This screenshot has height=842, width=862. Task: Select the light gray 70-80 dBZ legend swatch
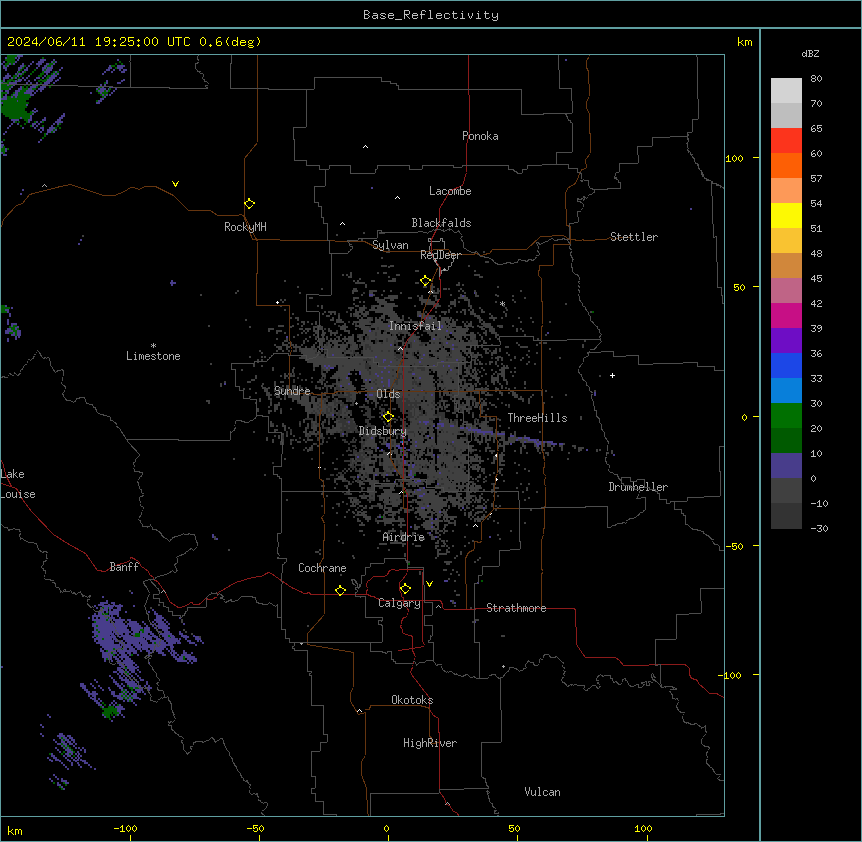point(786,91)
